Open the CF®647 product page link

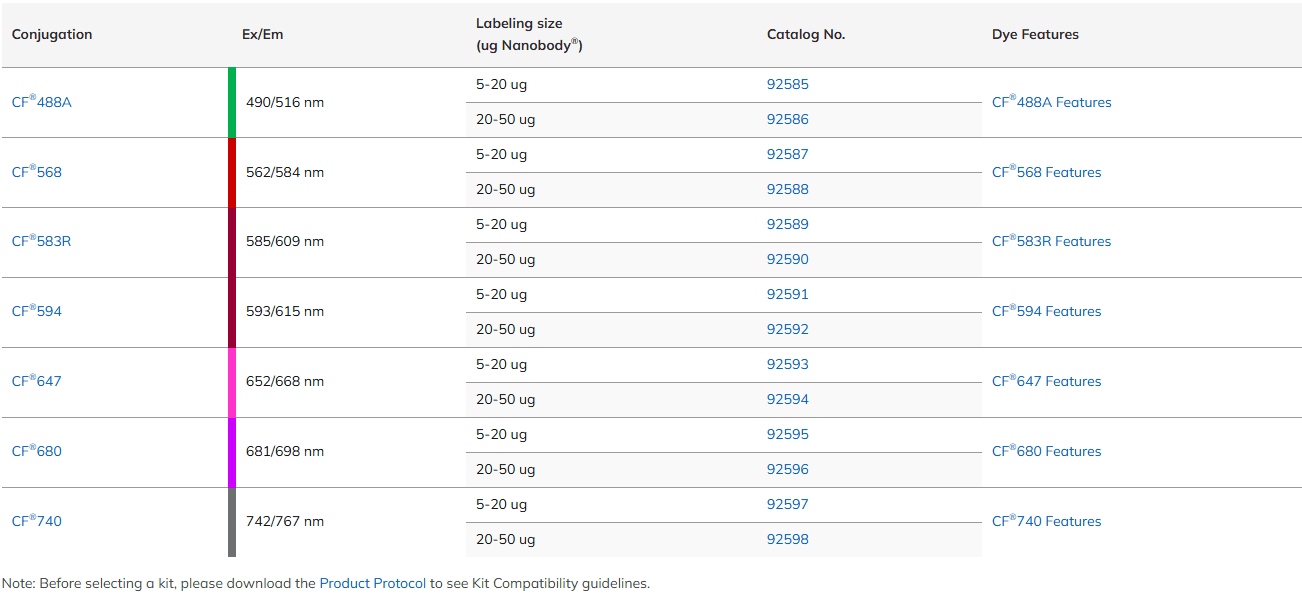[37, 381]
